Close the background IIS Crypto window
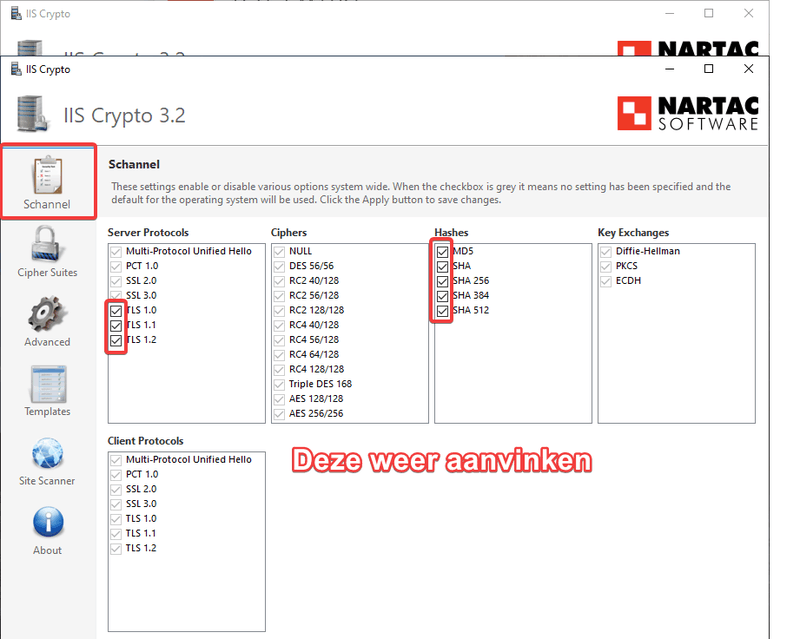Image resolution: width=800 pixels, height=639 pixels. click(x=748, y=13)
